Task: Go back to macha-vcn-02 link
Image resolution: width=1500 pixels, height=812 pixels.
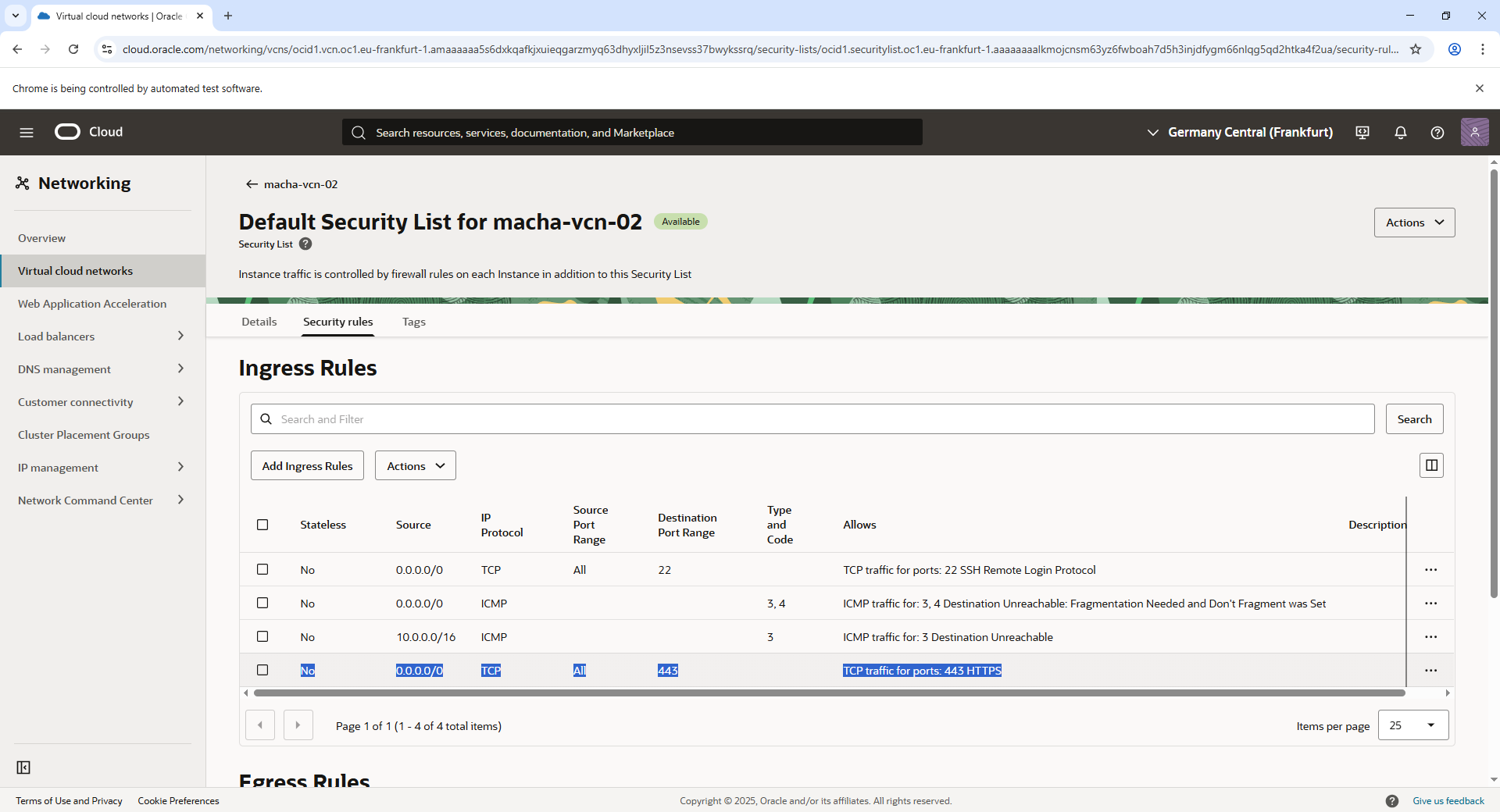Action: [x=292, y=184]
